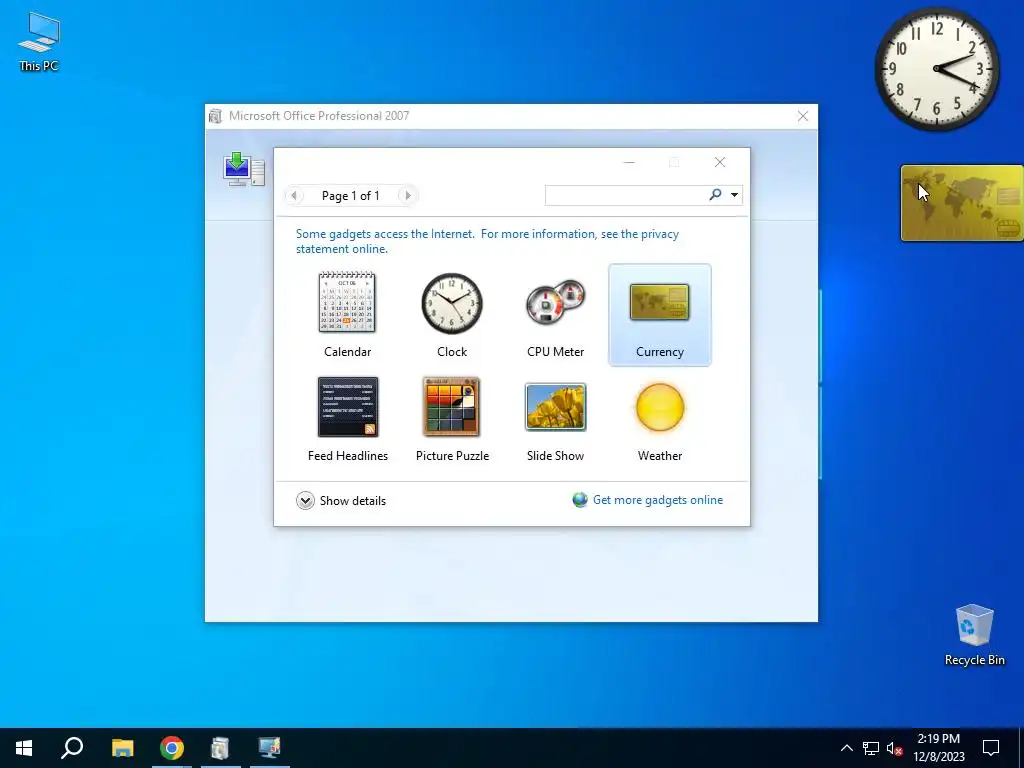This screenshot has width=1024, height=768.
Task: Select the Clock gadget icon
Action: coord(452,303)
